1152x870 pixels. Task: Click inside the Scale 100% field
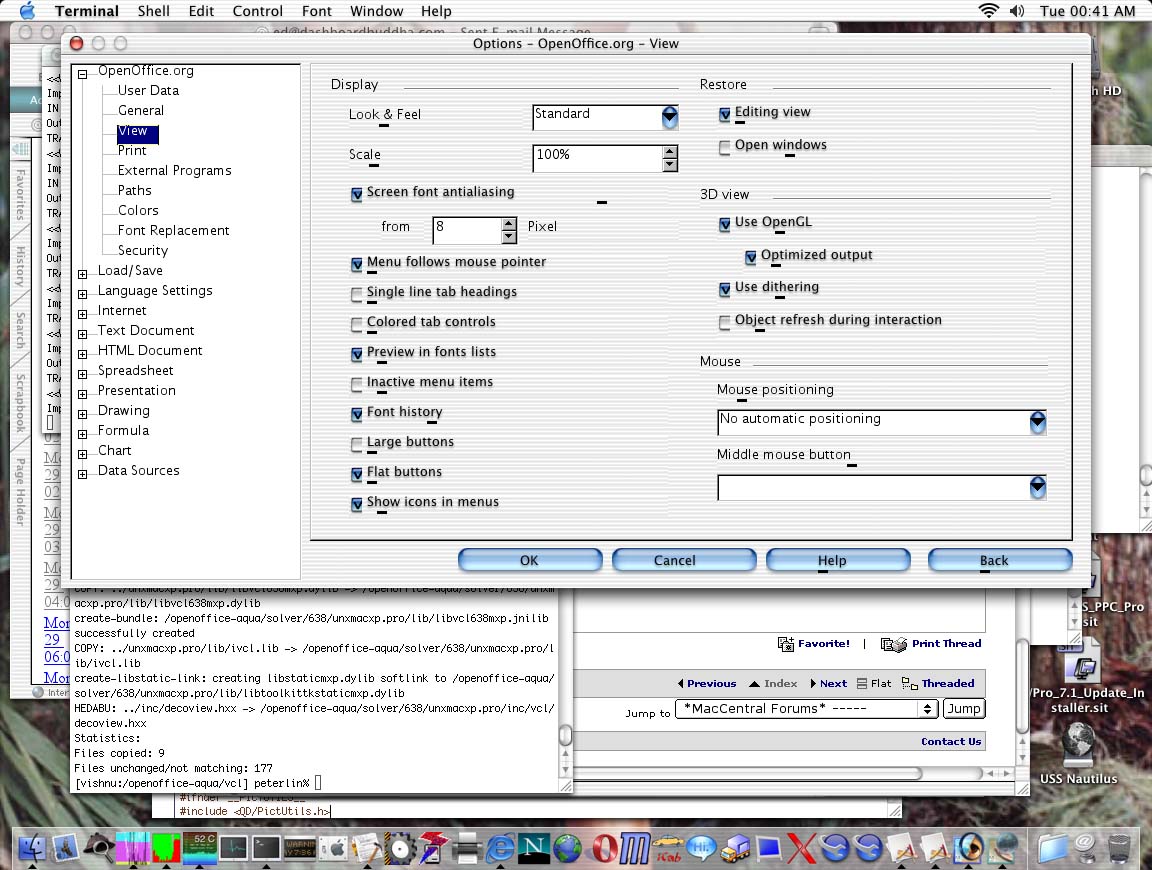pyautogui.click(x=597, y=158)
